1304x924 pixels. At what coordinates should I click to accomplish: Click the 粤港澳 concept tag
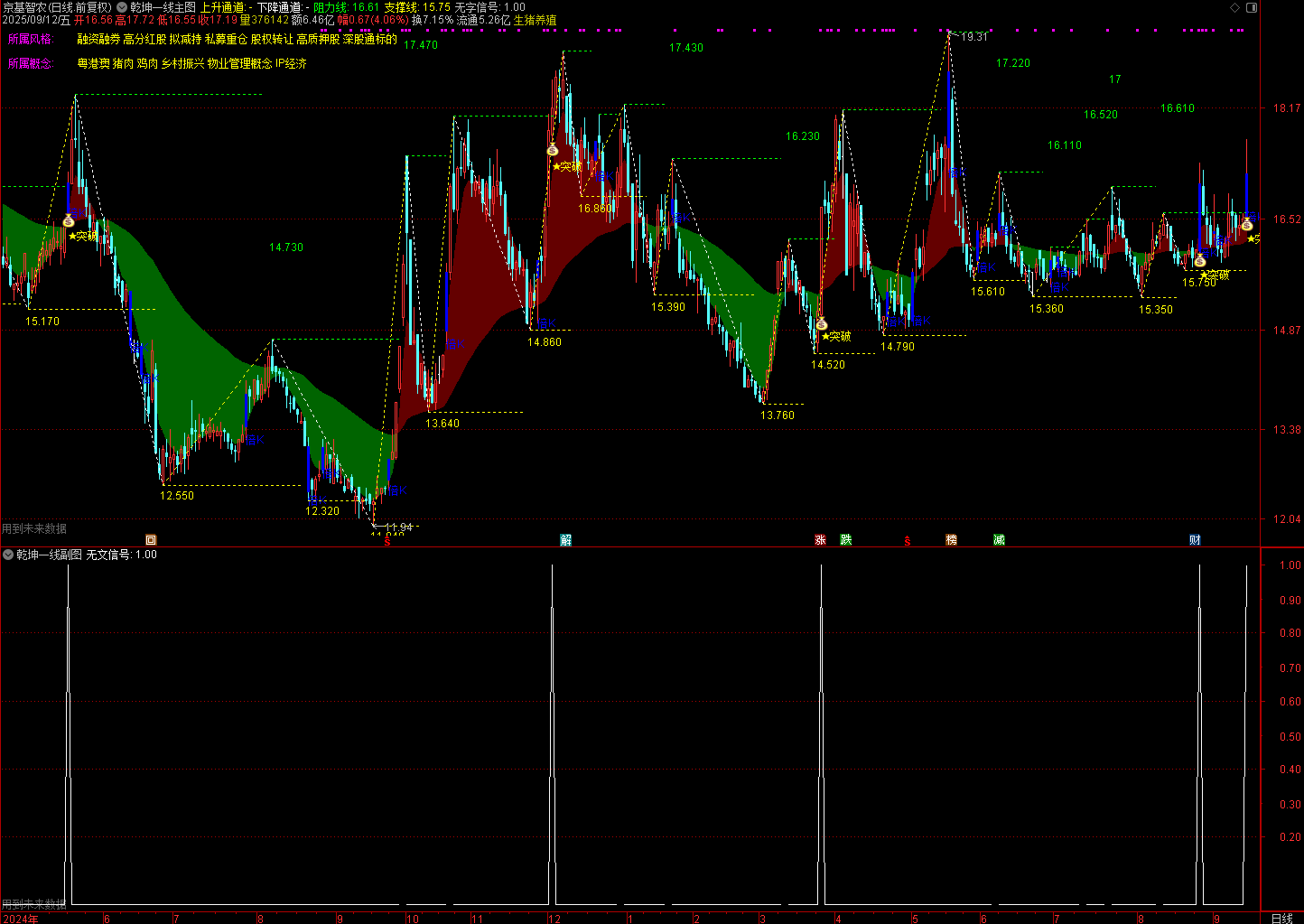(x=93, y=64)
